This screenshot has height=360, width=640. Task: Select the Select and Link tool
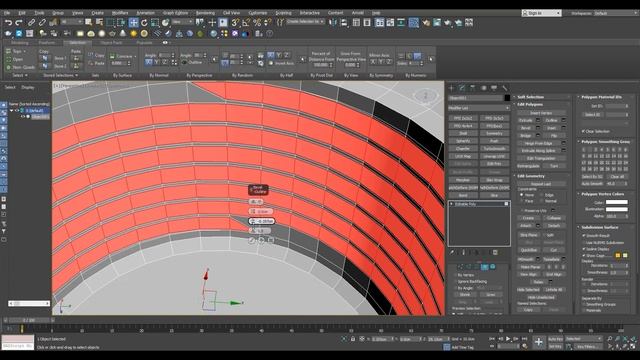(x=31, y=23)
